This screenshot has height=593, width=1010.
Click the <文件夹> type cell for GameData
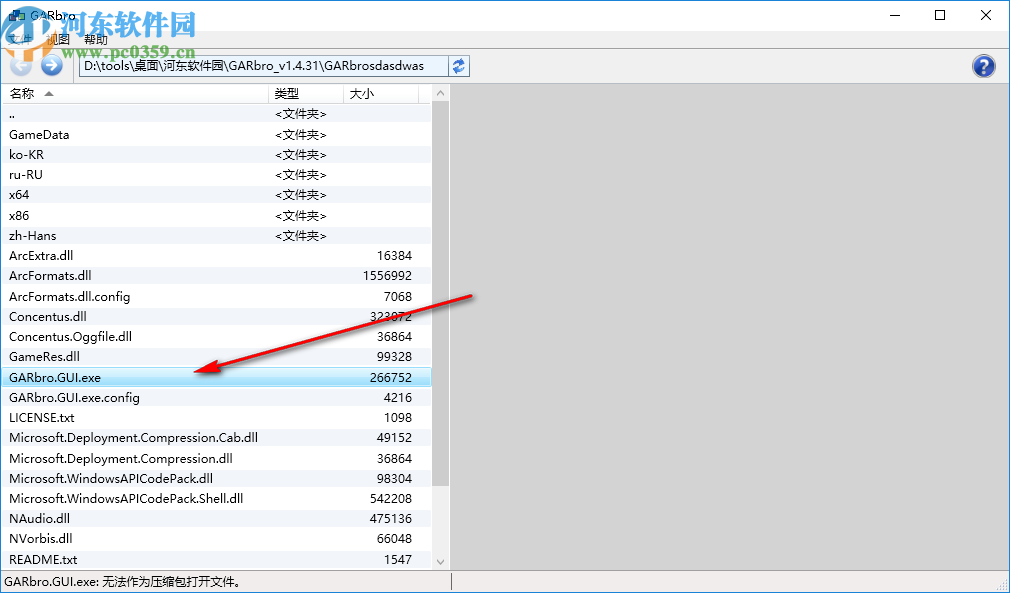click(x=301, y=135)
